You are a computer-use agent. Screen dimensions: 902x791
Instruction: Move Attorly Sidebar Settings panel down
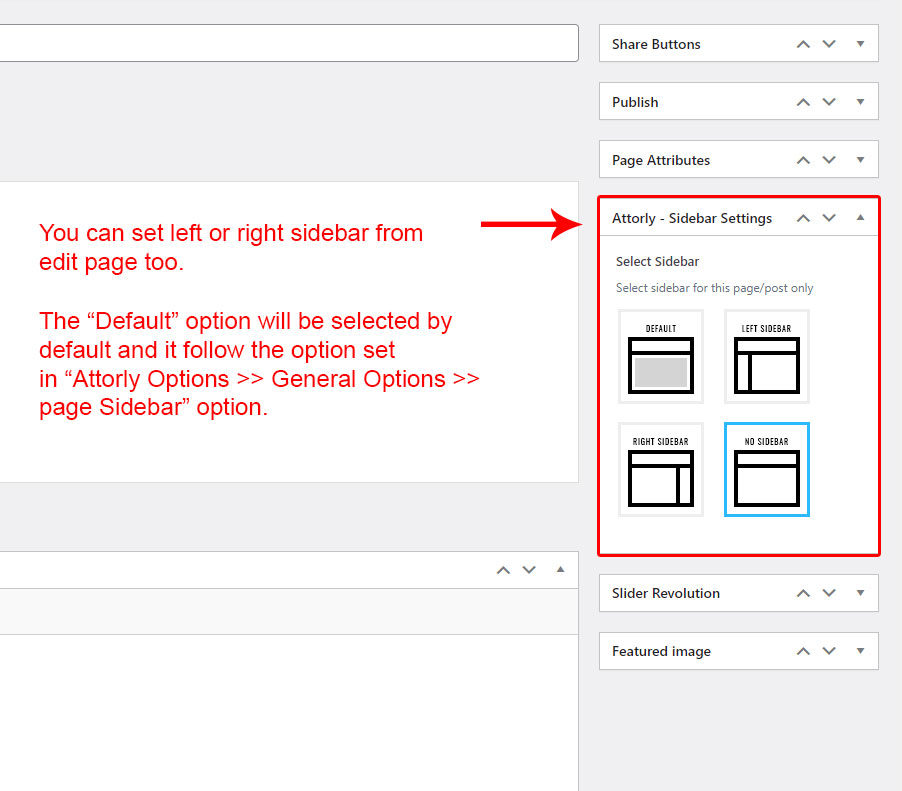(x=829, y=218)
